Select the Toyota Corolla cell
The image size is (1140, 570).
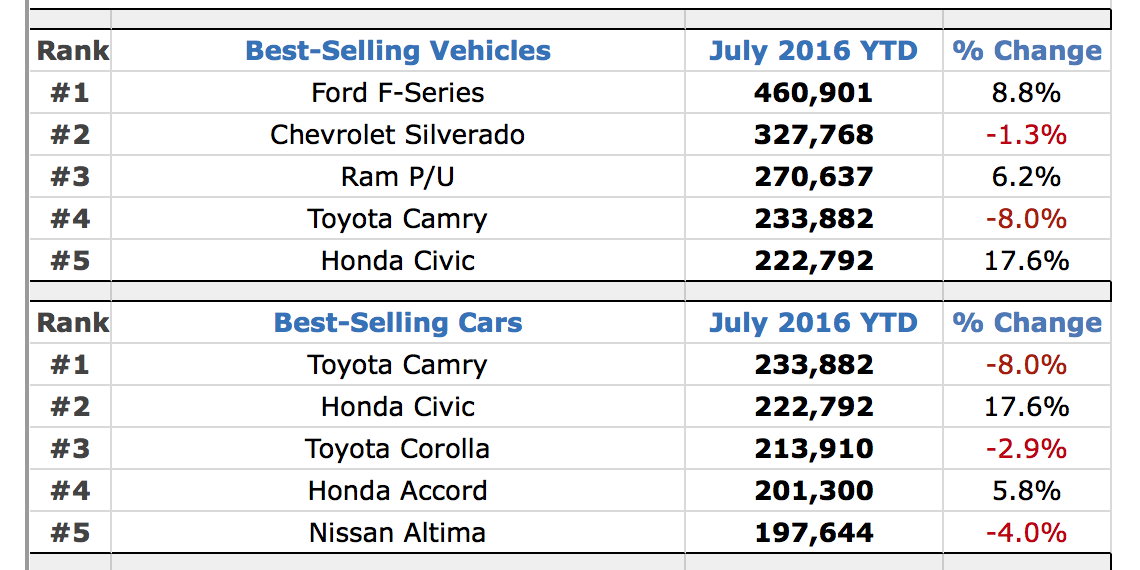(x=398, y=449)
